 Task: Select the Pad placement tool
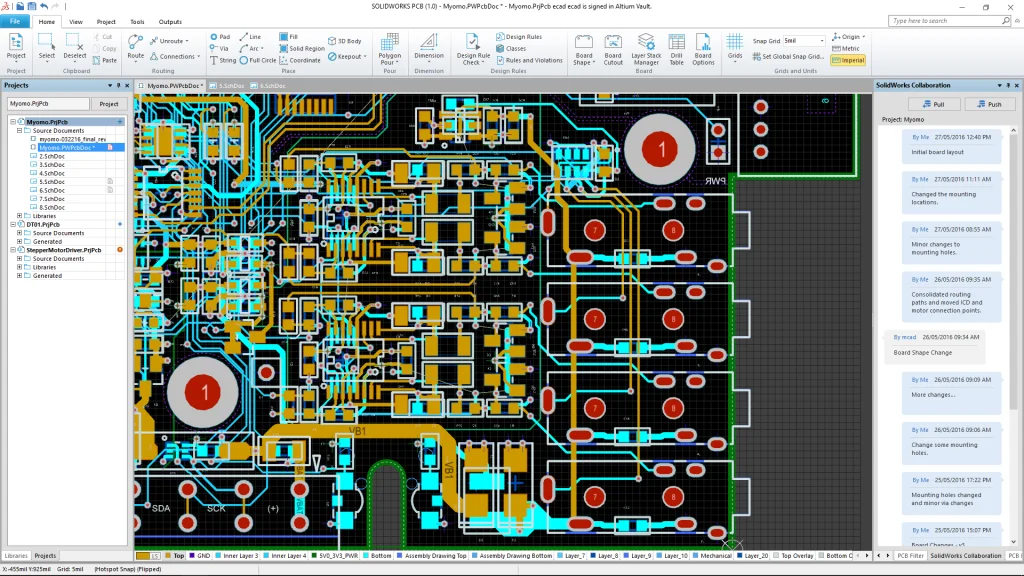point(222,38)
